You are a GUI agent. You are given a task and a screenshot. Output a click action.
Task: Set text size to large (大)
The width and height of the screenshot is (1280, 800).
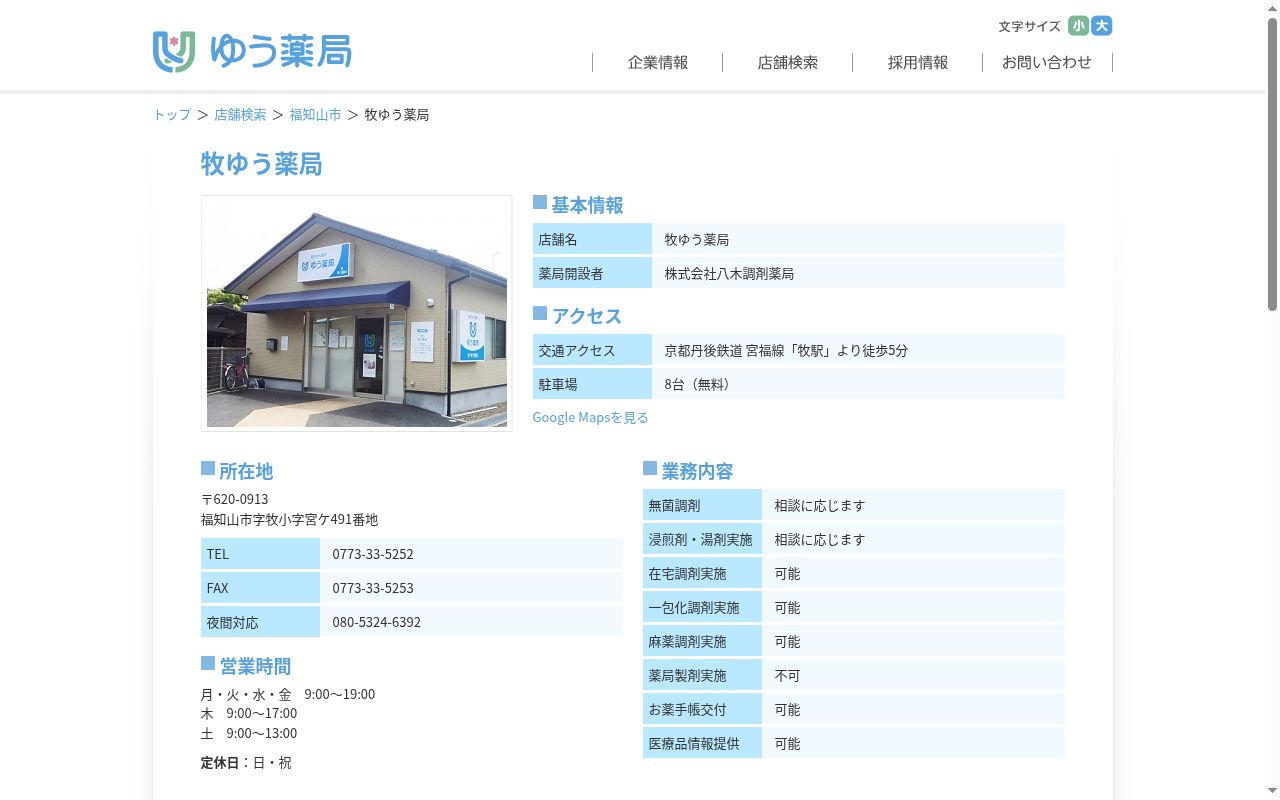(1102, 26)
